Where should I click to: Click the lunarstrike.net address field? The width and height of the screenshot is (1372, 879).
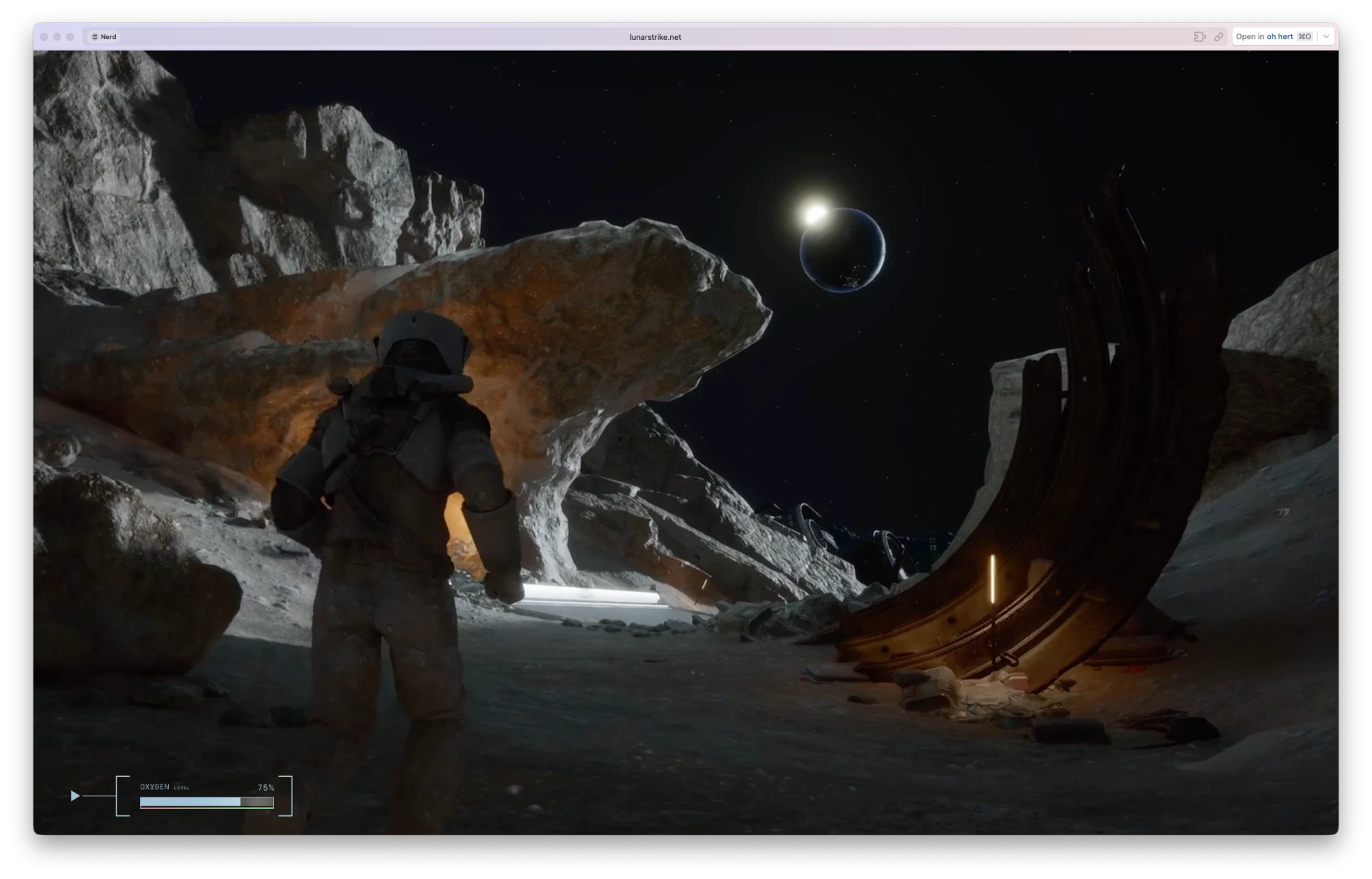[655, 37]
